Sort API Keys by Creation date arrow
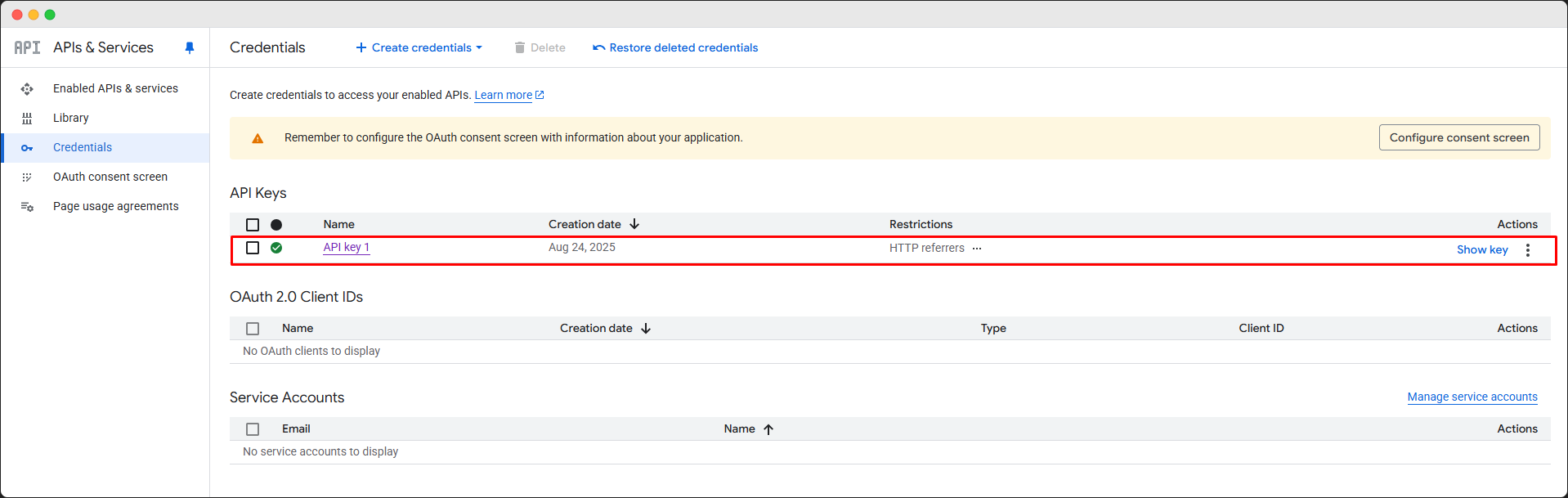 point(634,224)
